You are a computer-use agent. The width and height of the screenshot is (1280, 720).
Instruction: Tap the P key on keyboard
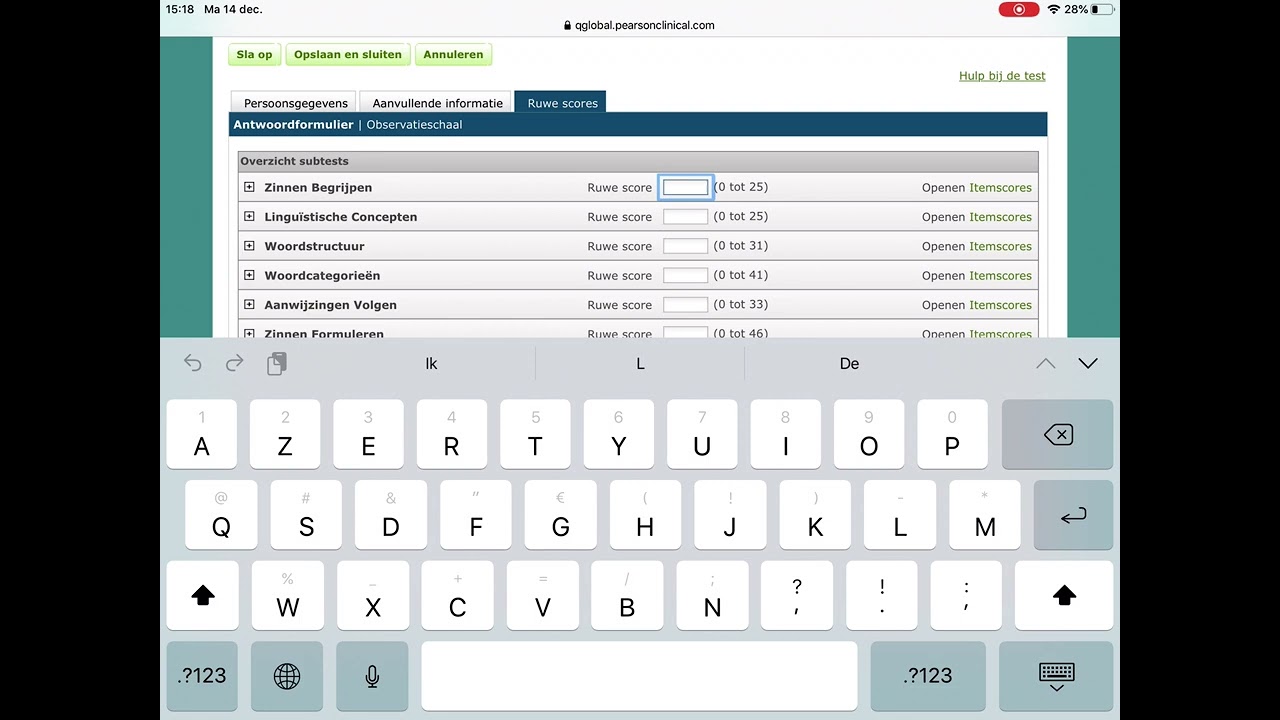tap(952, 435)
